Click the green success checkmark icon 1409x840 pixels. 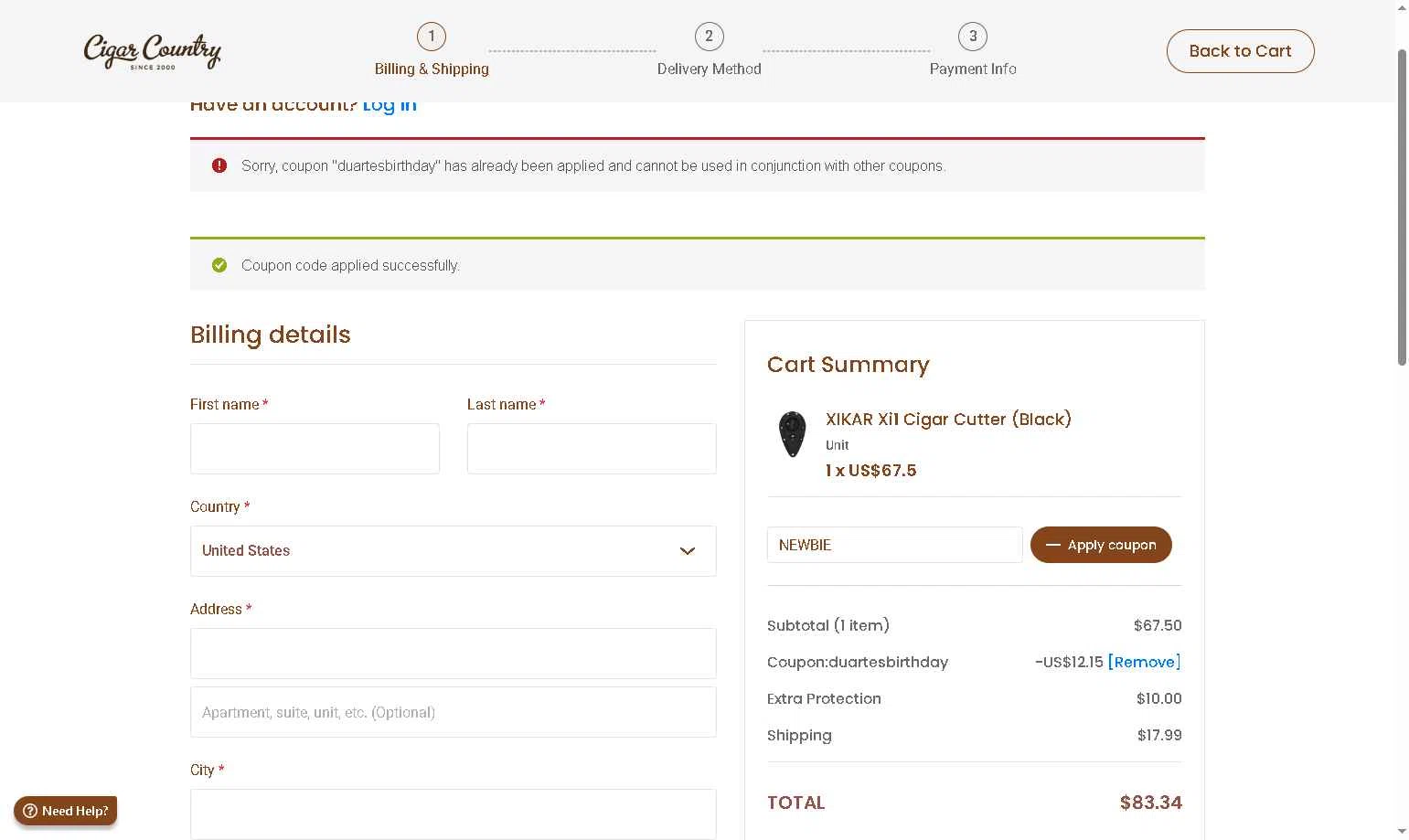tap(219, 265)
